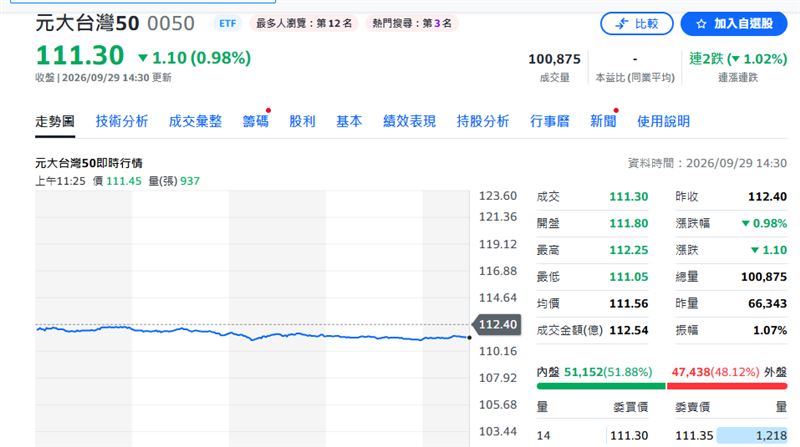Click the compare arrows icon in 比較
Image resolution: width=800 pixels, height=447 pixels.
point(621,23)
